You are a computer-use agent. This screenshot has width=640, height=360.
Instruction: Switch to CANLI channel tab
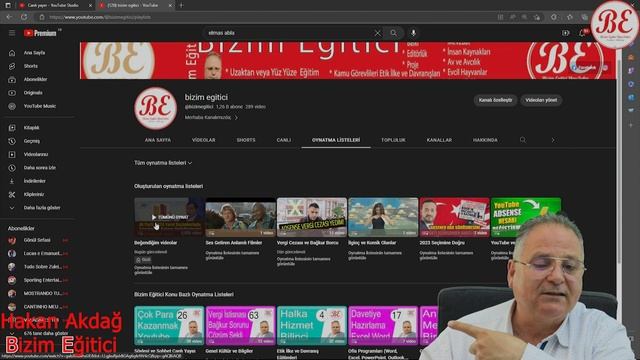[284, 140]
